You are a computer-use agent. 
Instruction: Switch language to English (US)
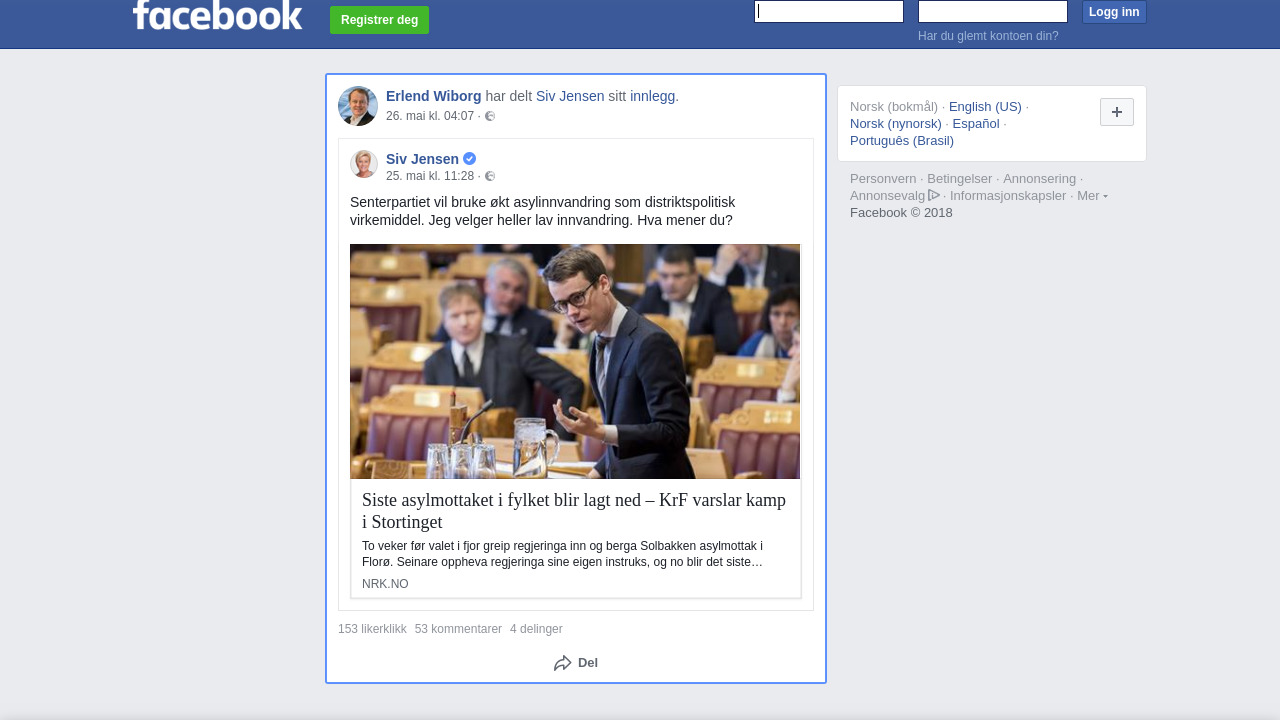click(985, 107)
